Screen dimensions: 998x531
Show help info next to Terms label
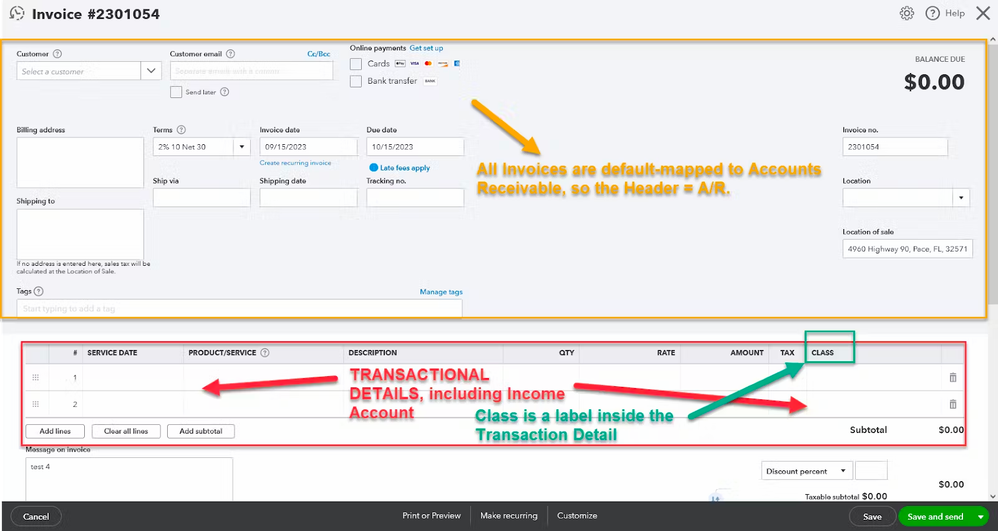pos(181,130)
